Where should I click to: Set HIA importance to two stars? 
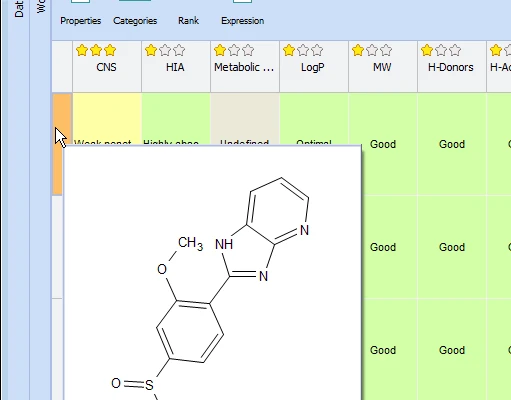click(x=165, y=51)
